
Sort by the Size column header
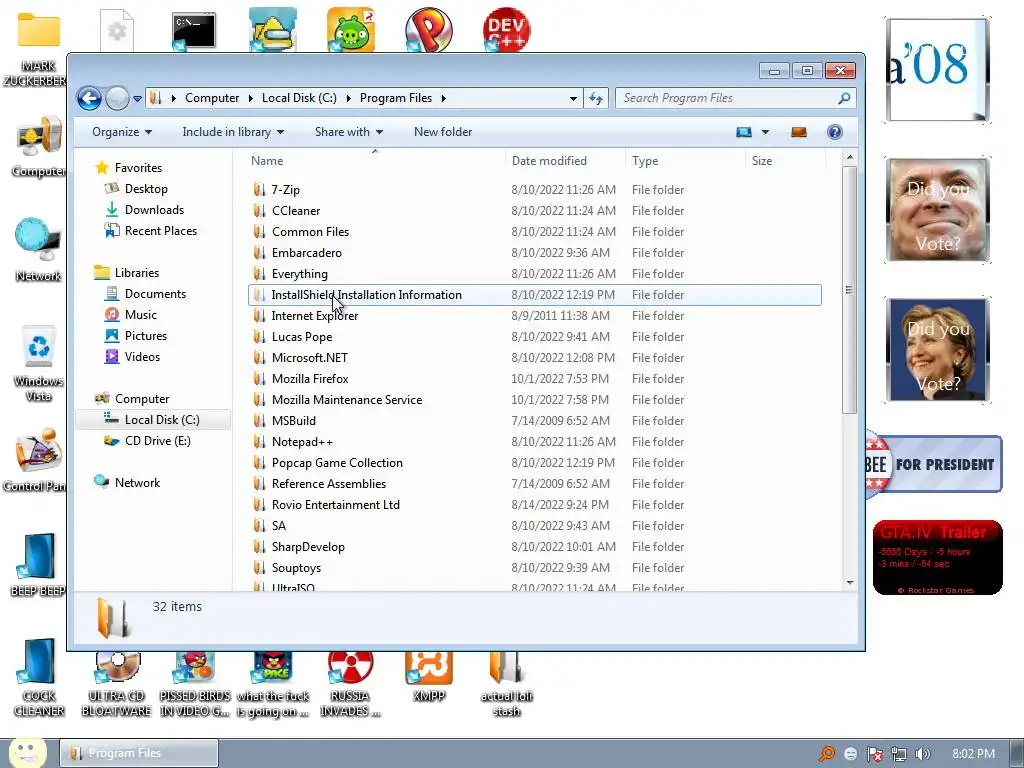(x=785, y=161)
